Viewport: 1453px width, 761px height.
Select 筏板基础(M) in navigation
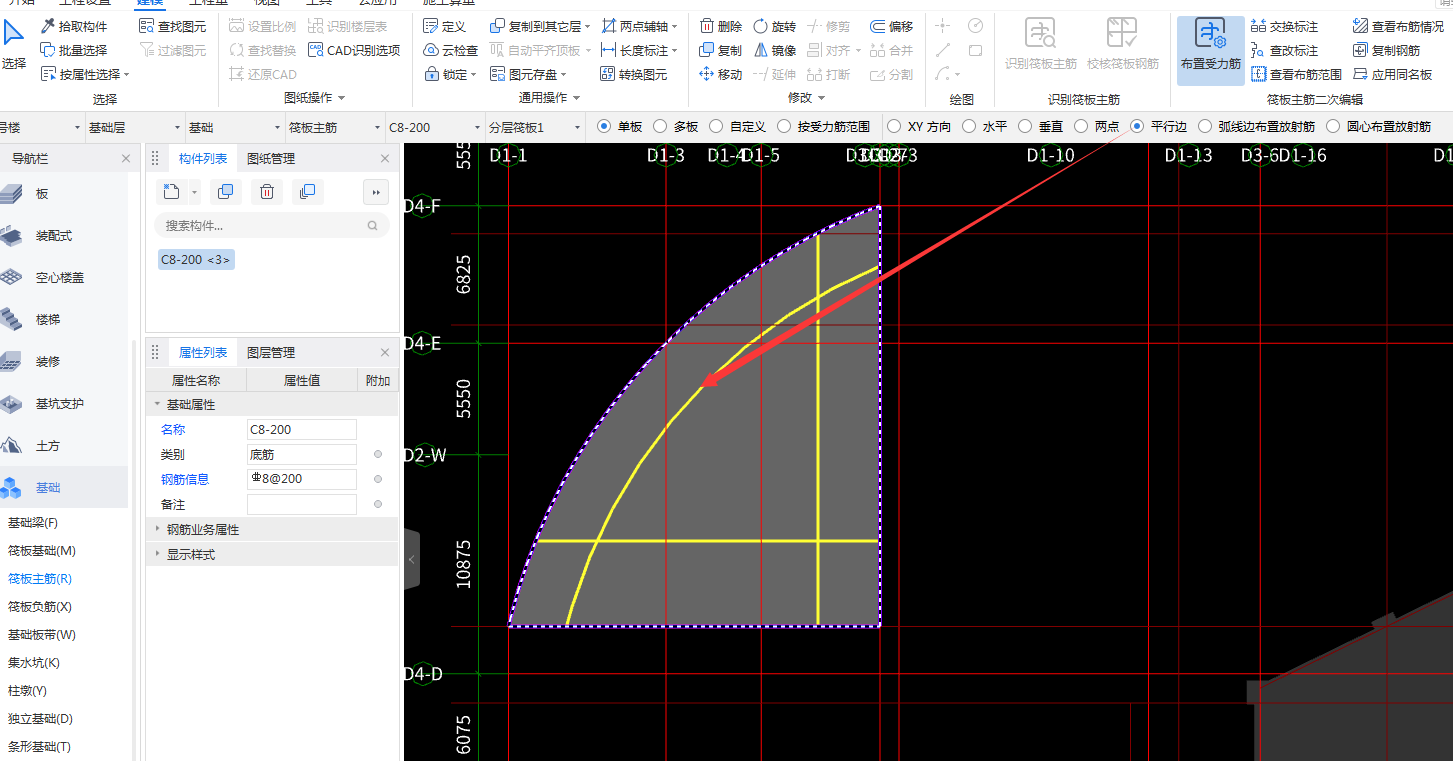(x=42, y=551)
